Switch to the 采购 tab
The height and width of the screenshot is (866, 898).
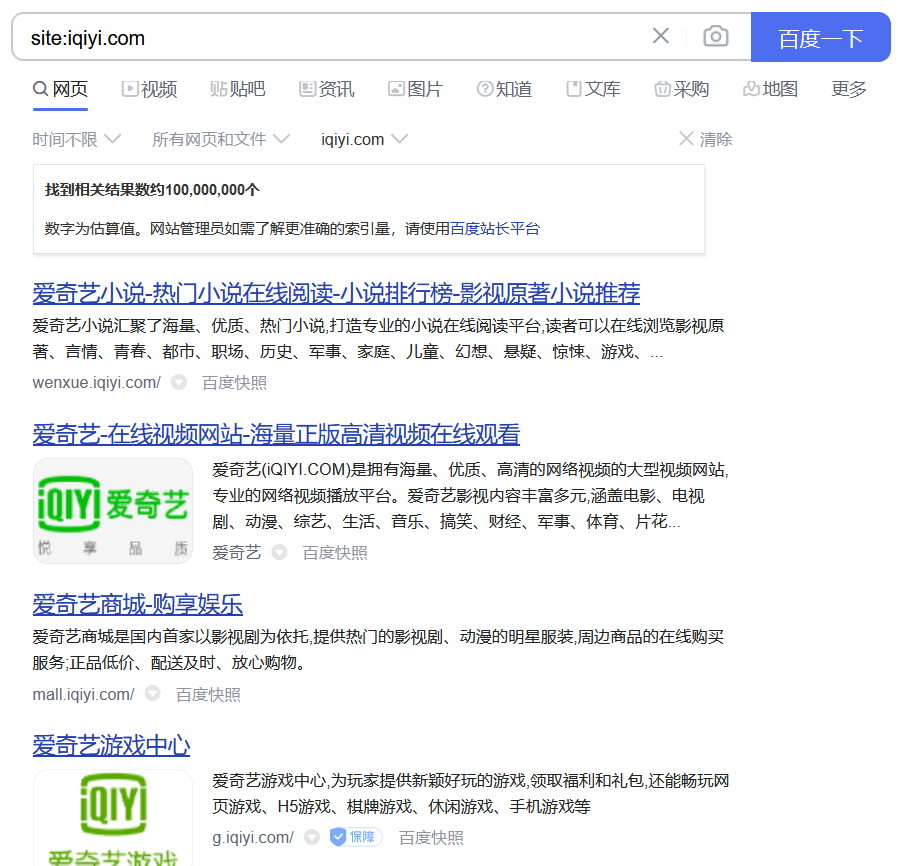click(x=682, y=89)
